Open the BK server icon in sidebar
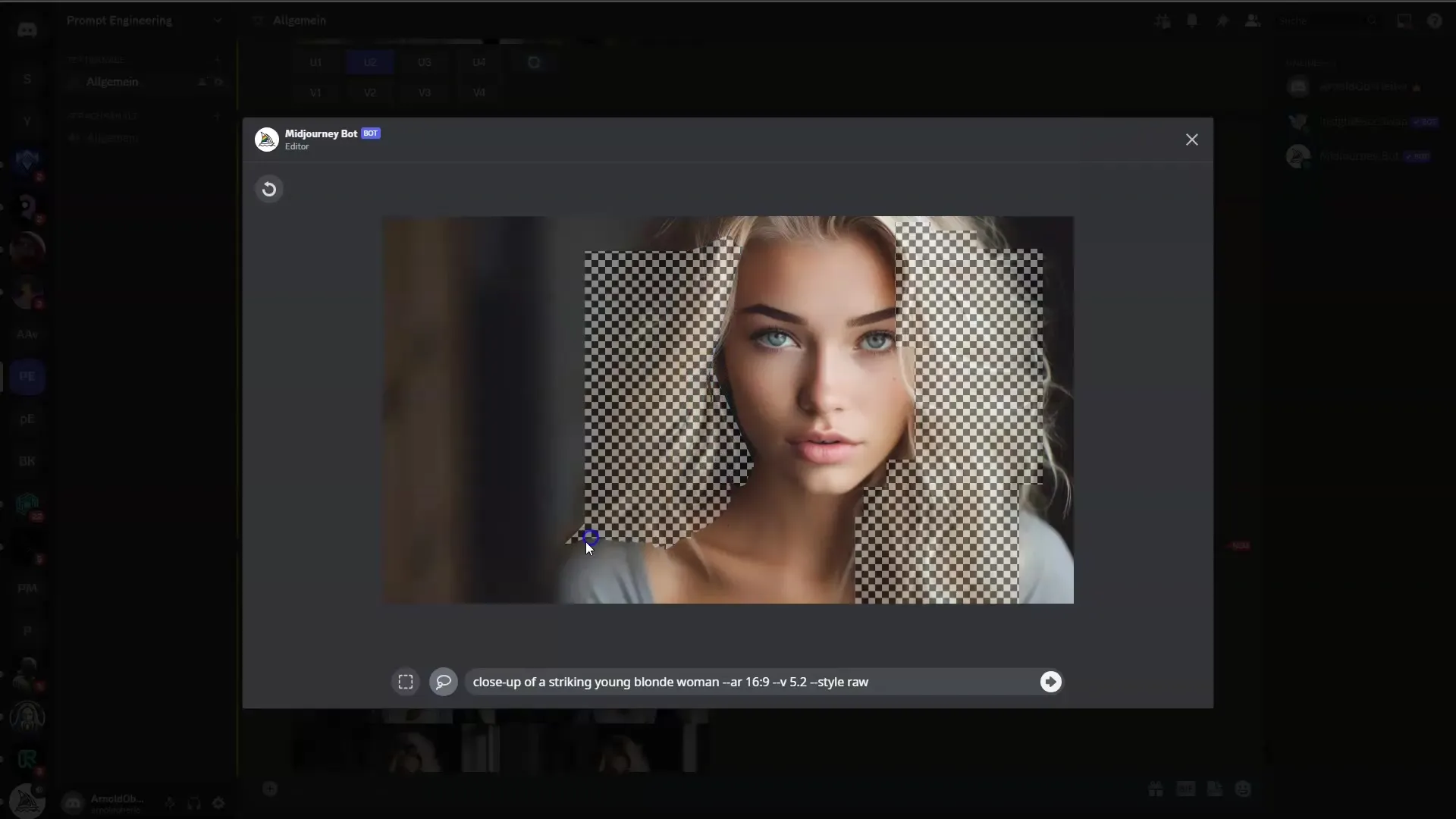This screenshot has height=819, width=1456. [x=27, y=461]
